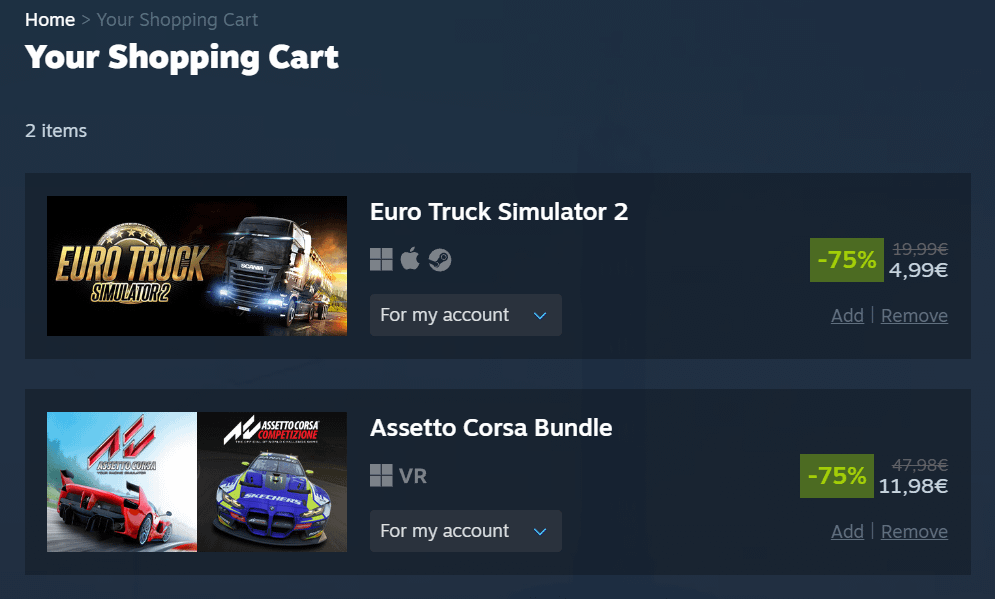Remove Assetto Corsa Bundle from the cart
995x599 pixels.
914,532
